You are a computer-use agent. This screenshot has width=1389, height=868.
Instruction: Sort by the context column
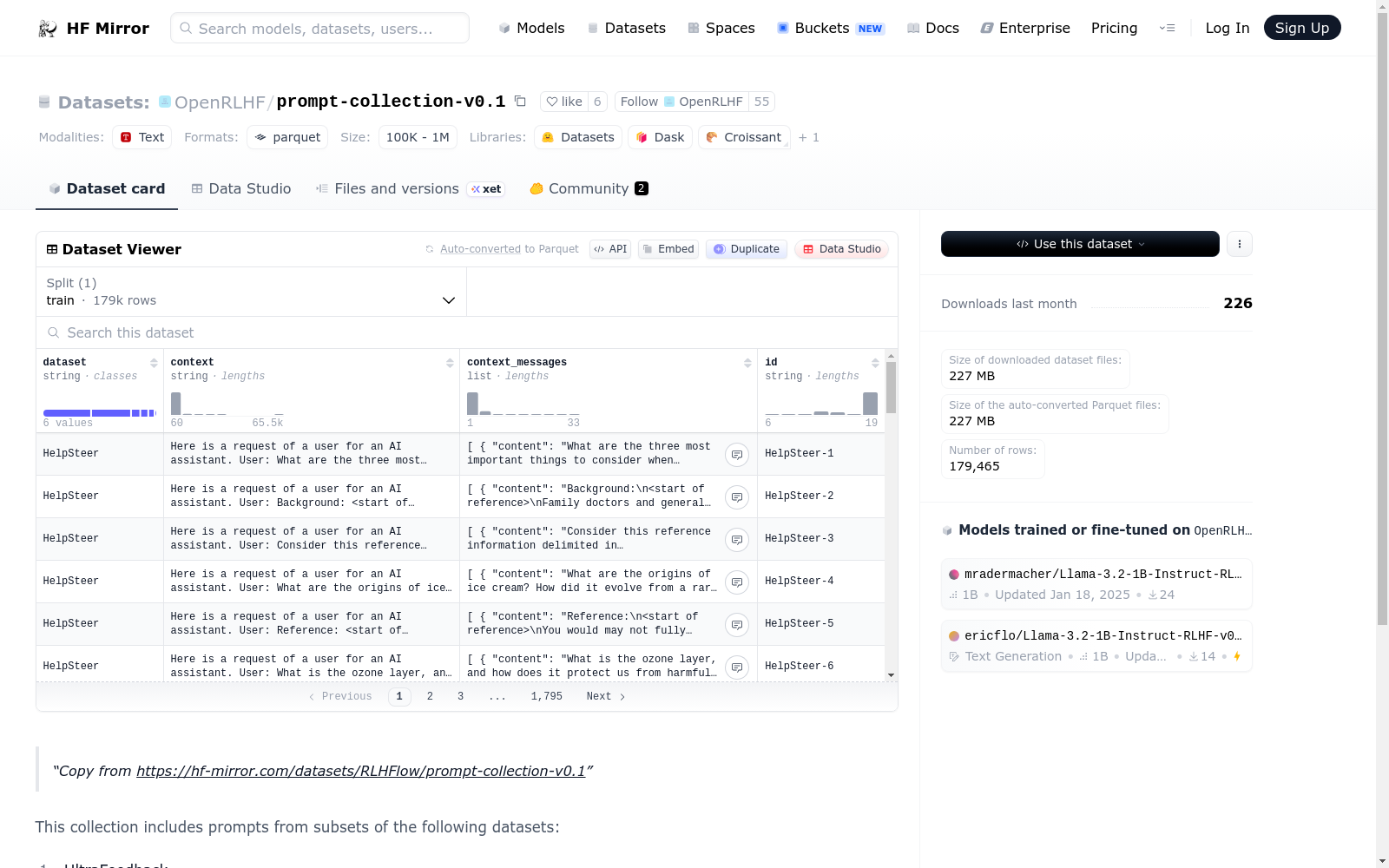click(450, 363)
